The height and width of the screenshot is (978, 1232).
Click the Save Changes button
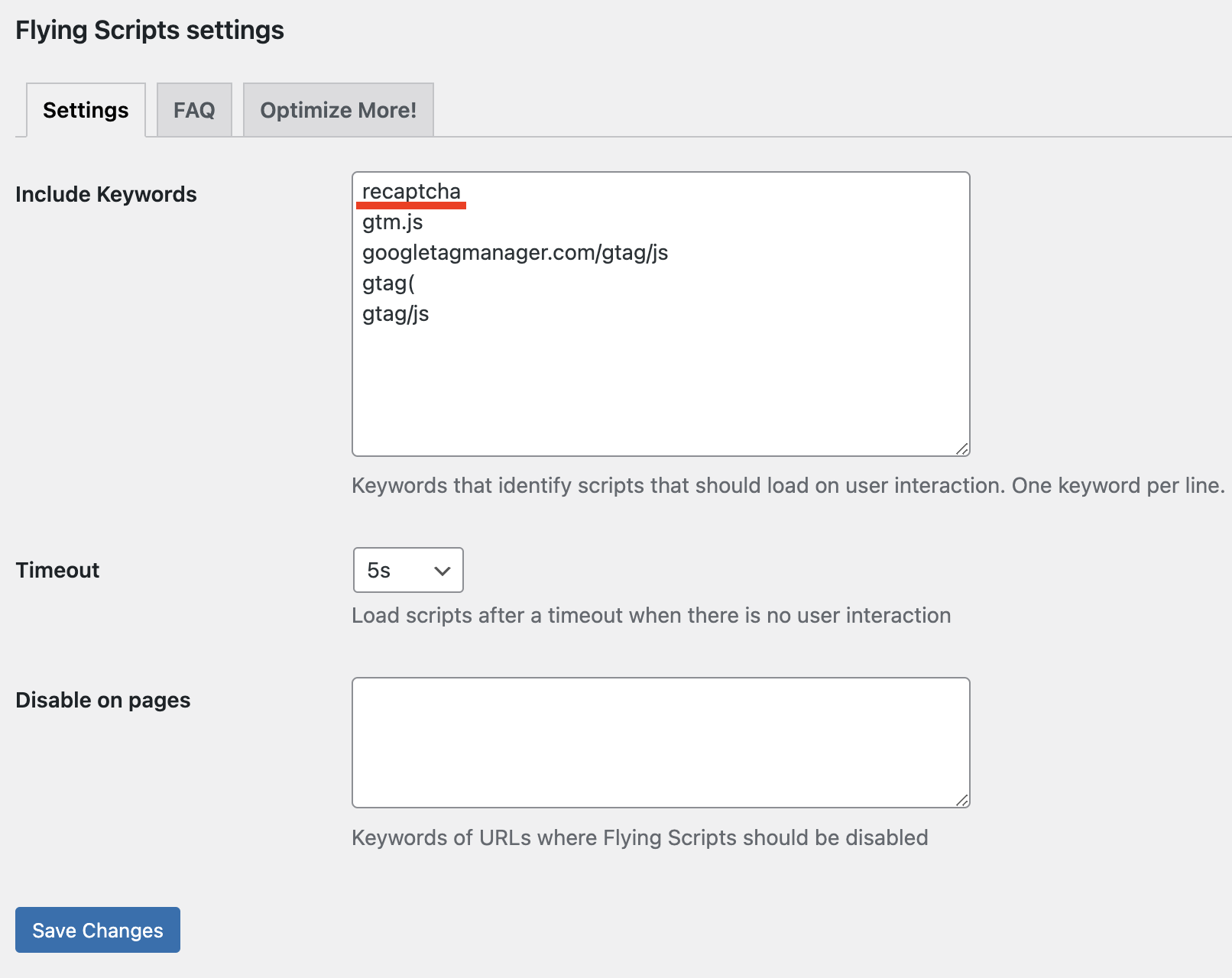click(97, 930)
